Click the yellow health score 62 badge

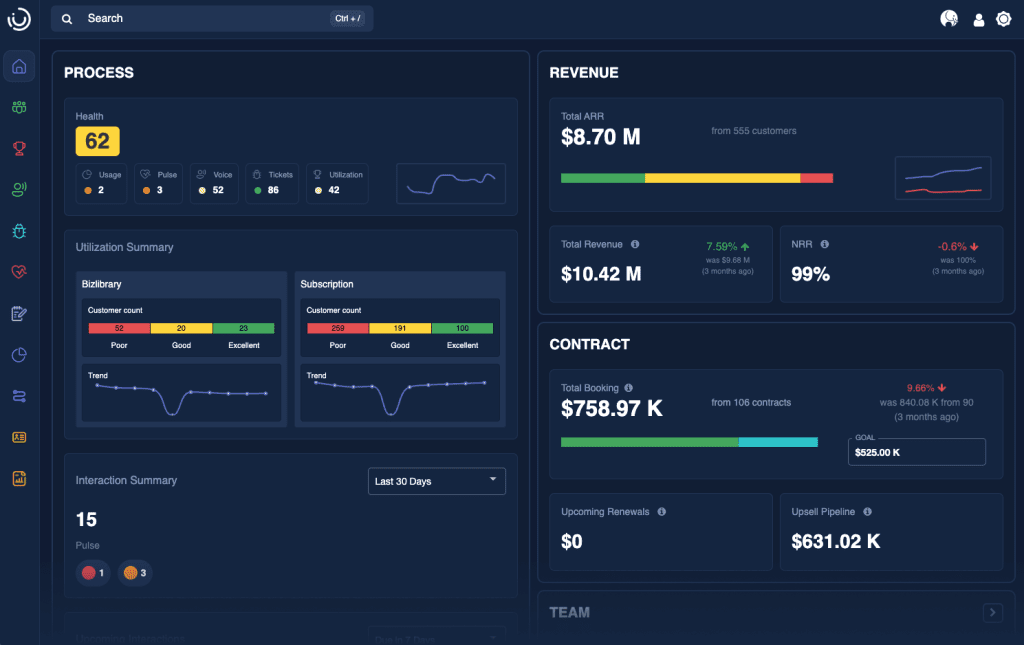(x=97, y=141)
